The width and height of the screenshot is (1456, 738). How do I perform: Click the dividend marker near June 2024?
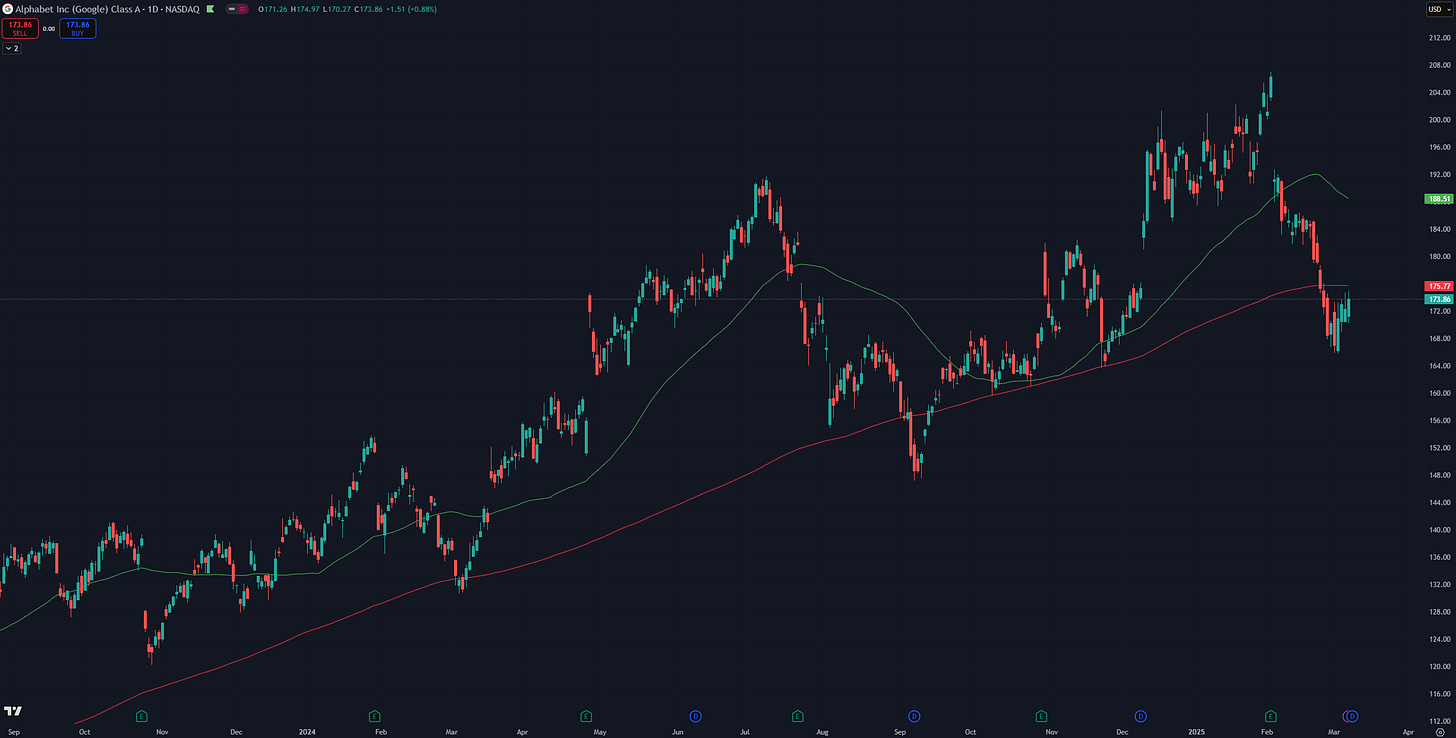[694, 716]
